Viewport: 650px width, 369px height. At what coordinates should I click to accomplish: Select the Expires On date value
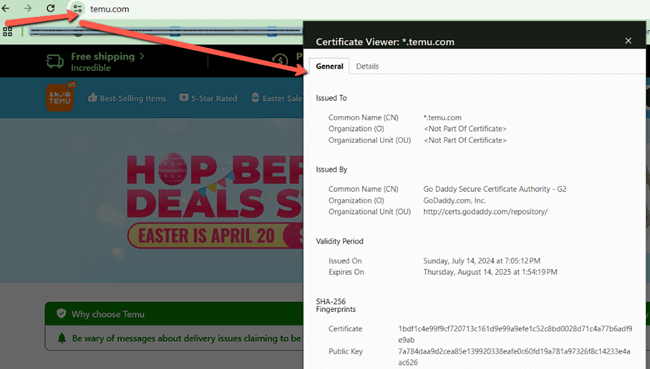[490, 272]
